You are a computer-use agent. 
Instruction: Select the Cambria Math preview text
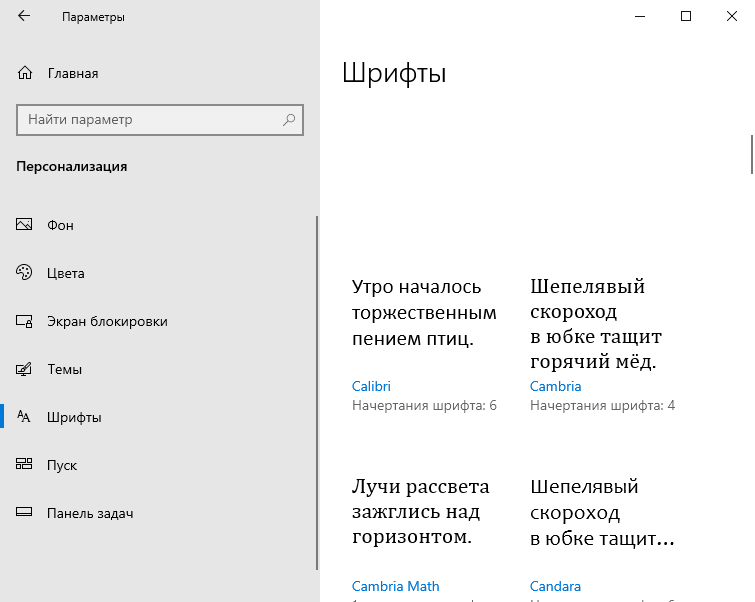click(420, 511)
